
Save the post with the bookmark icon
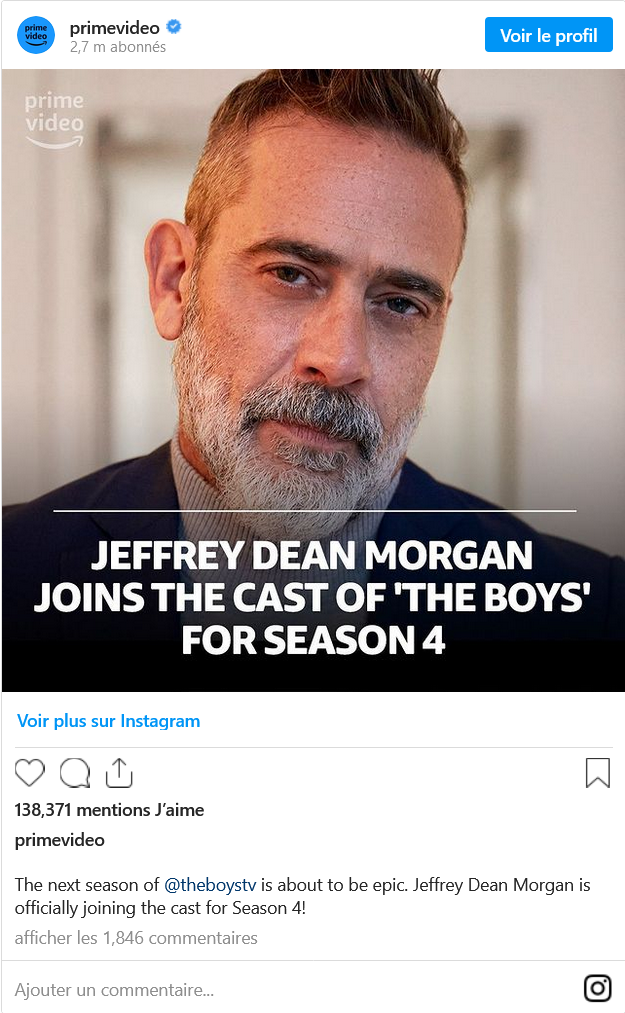click(x=597, y=773)
